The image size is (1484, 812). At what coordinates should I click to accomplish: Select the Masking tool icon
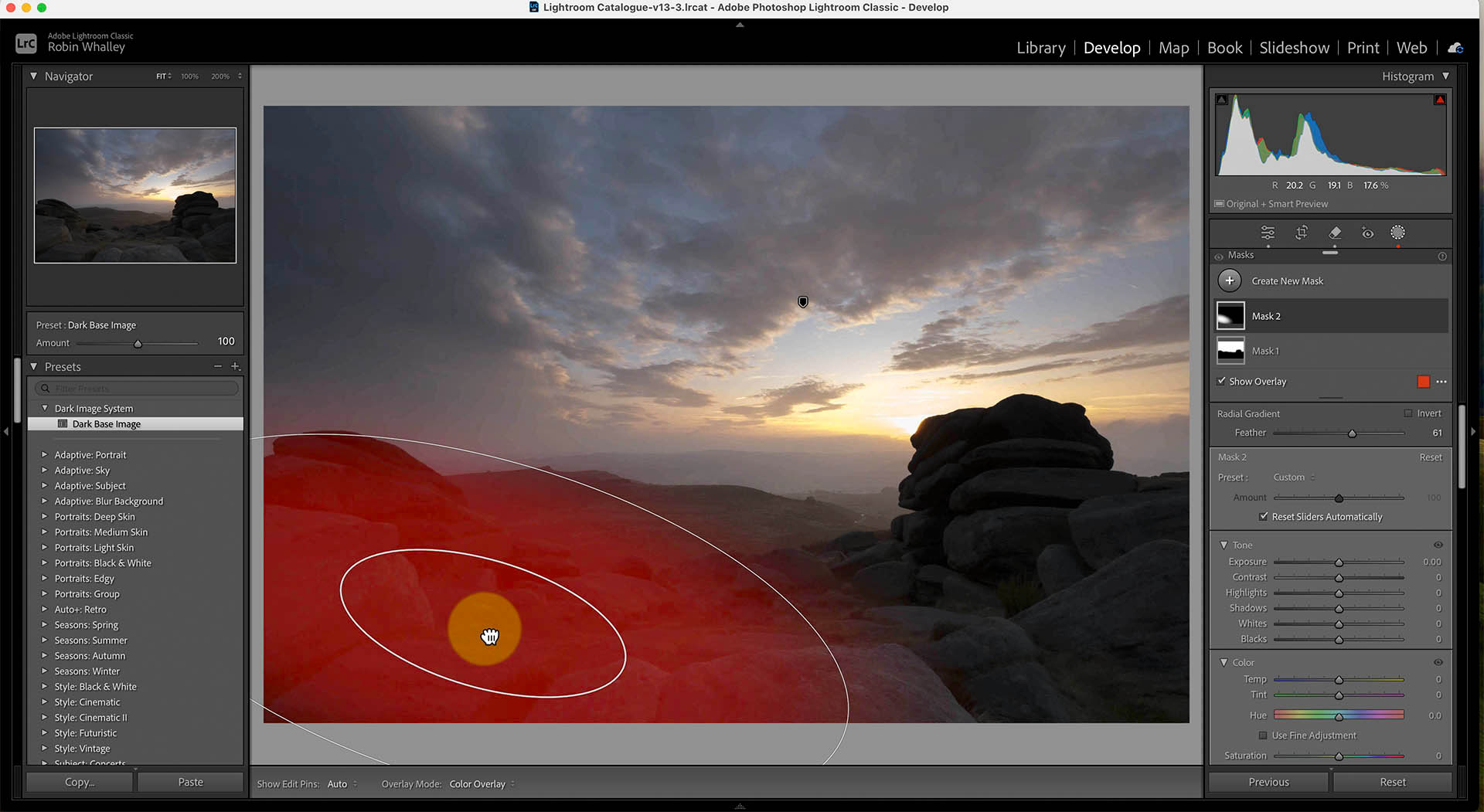(x=1397, y=233)
